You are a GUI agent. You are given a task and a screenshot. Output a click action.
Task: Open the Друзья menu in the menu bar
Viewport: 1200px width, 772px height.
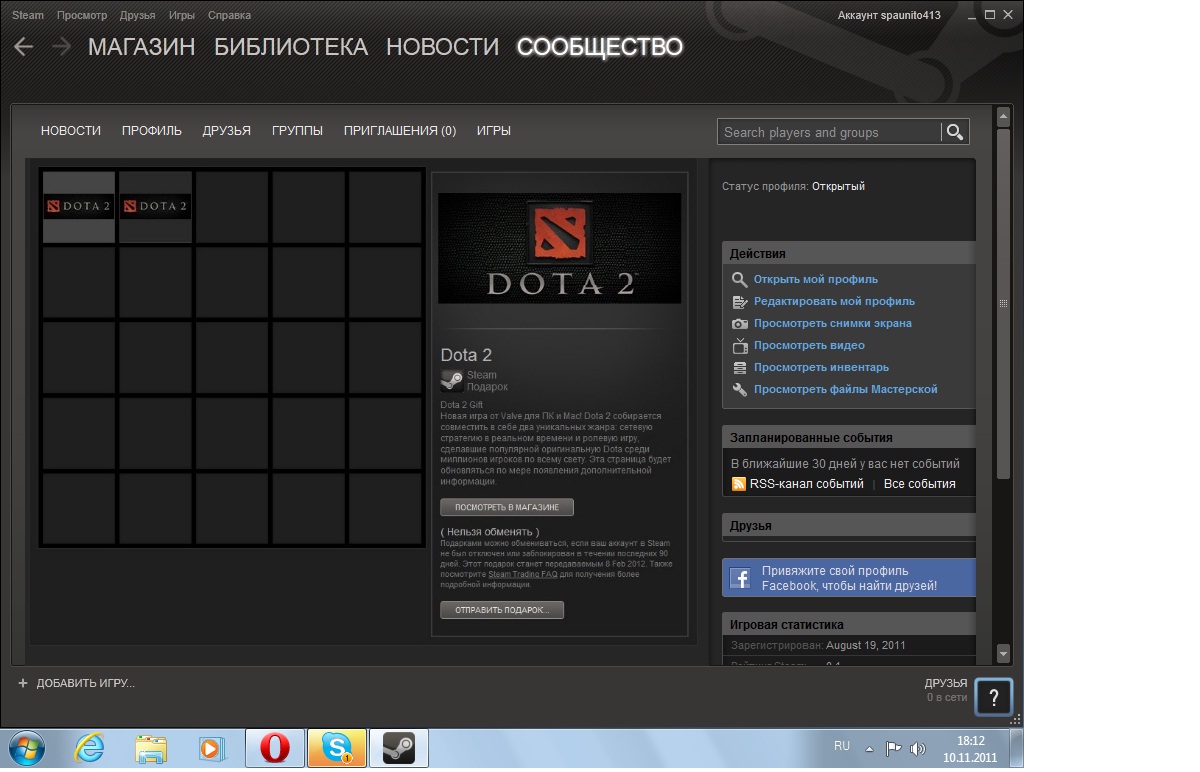137,15
